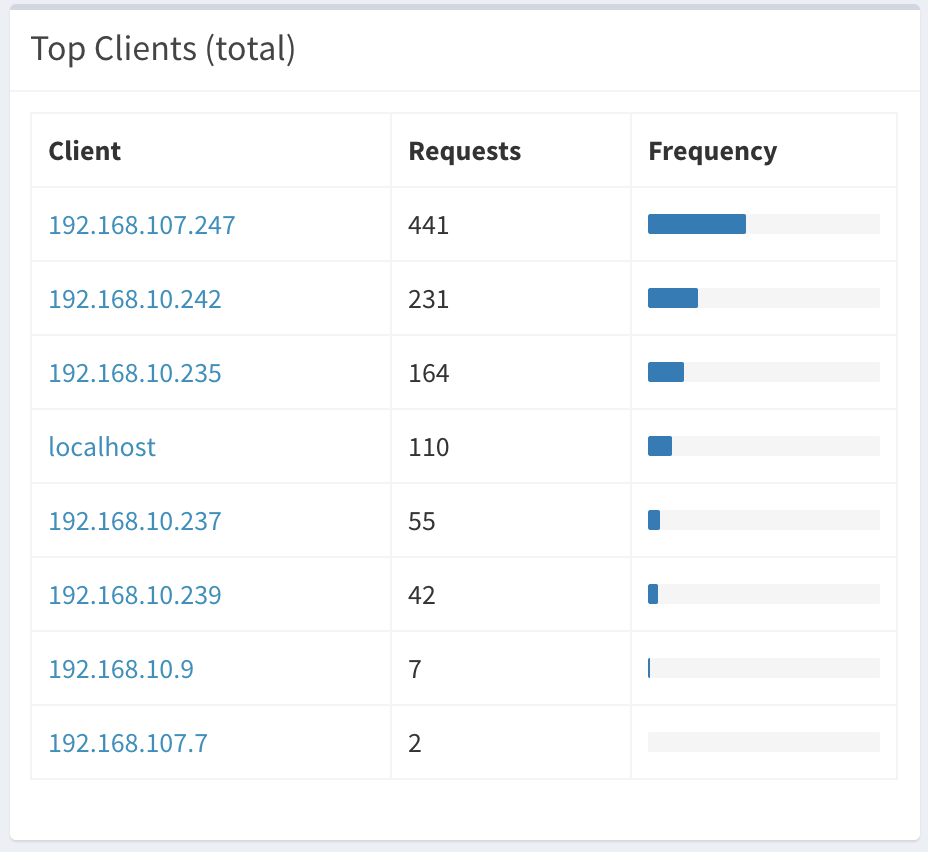Click the frequency bar for 42 requests
928x852 pixels.
[763, 594]
